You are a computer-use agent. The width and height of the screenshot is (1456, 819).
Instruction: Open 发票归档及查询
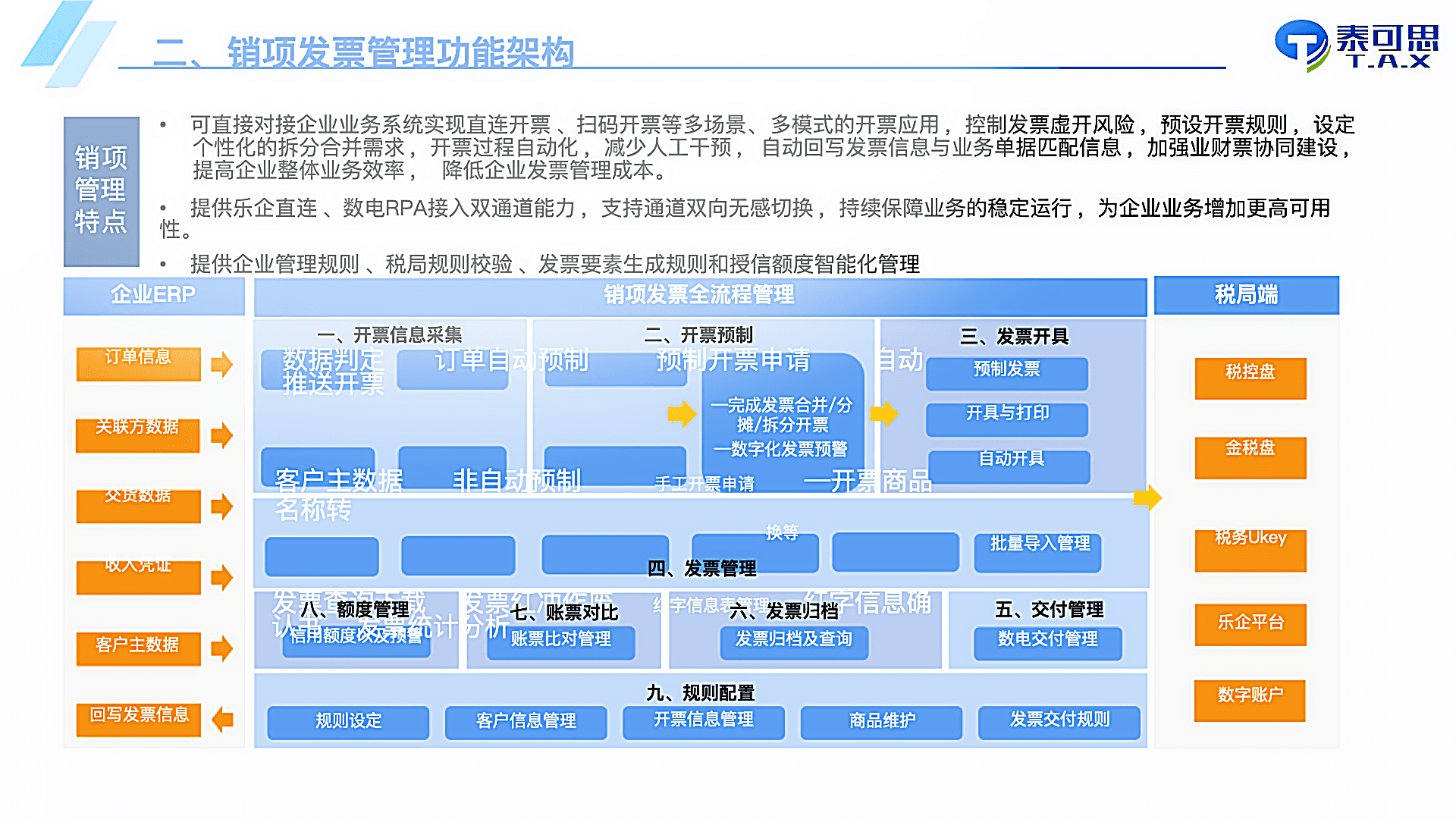tap(793, 643)
